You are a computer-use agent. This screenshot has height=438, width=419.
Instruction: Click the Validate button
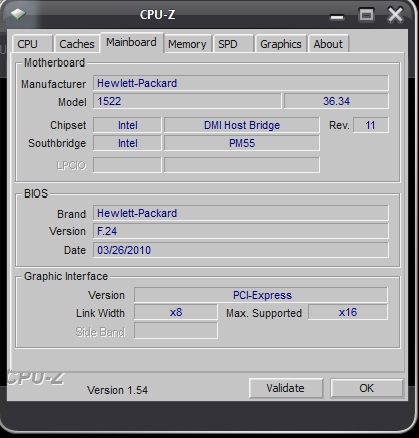coord(286,388)
